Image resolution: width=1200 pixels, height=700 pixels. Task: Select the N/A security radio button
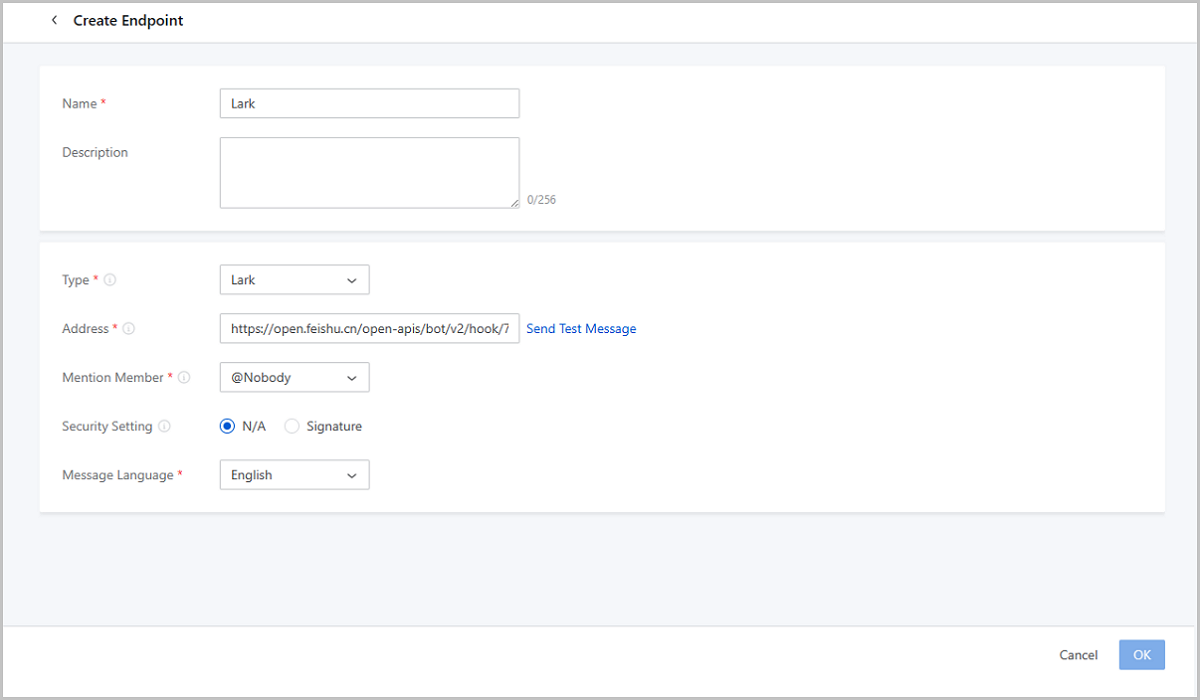(227, 426)
